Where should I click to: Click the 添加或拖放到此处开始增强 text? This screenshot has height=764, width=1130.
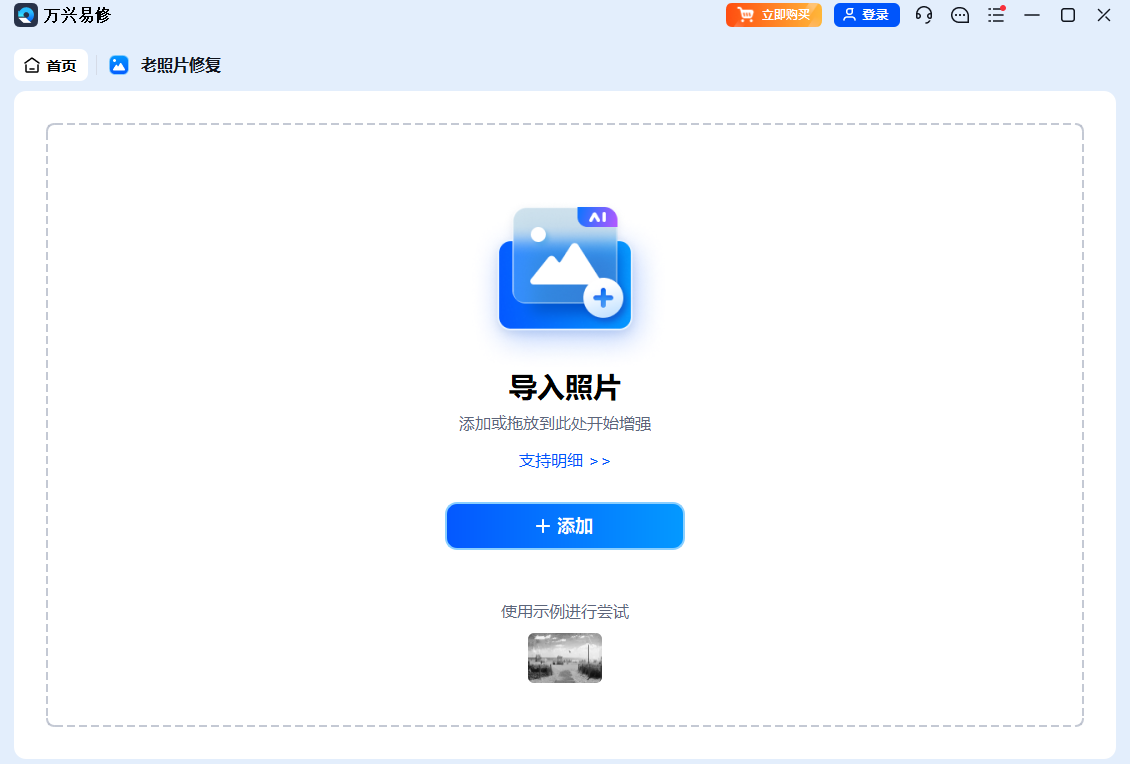[555, 424]
